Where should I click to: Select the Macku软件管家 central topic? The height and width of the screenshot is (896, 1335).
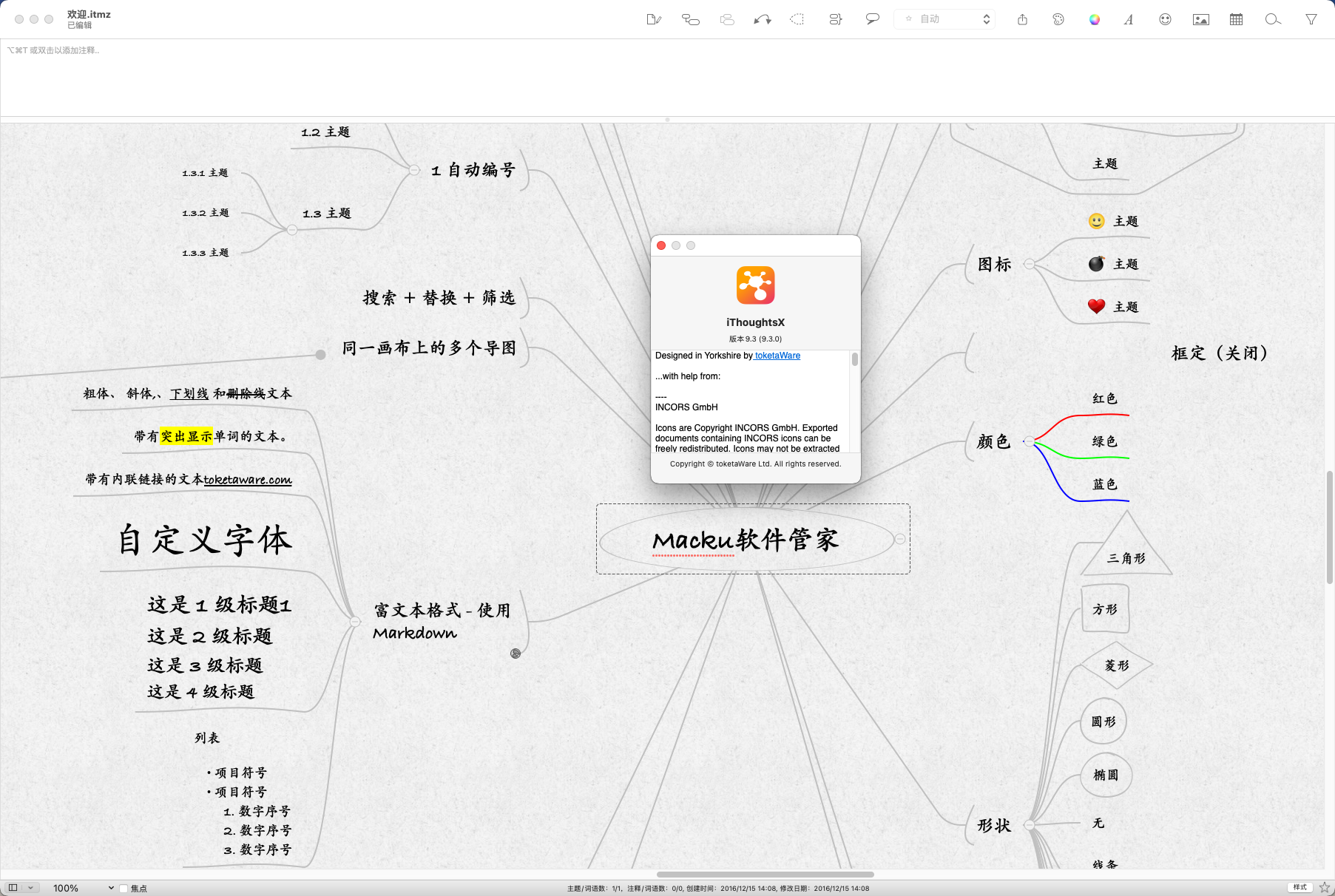click(746, 540)
